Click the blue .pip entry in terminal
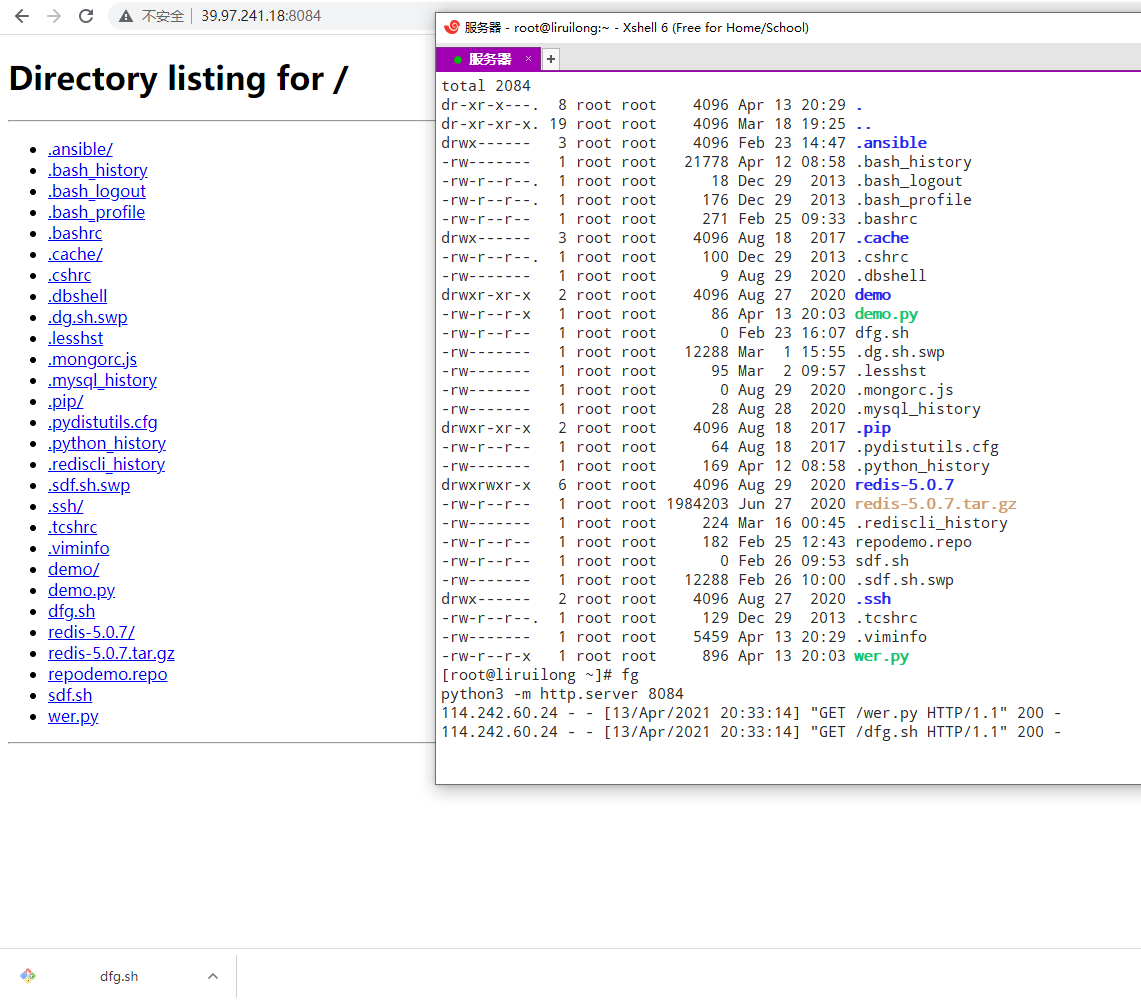Image resolution: width=1141 pixels, height=1001 pixels. coord(872,428)
